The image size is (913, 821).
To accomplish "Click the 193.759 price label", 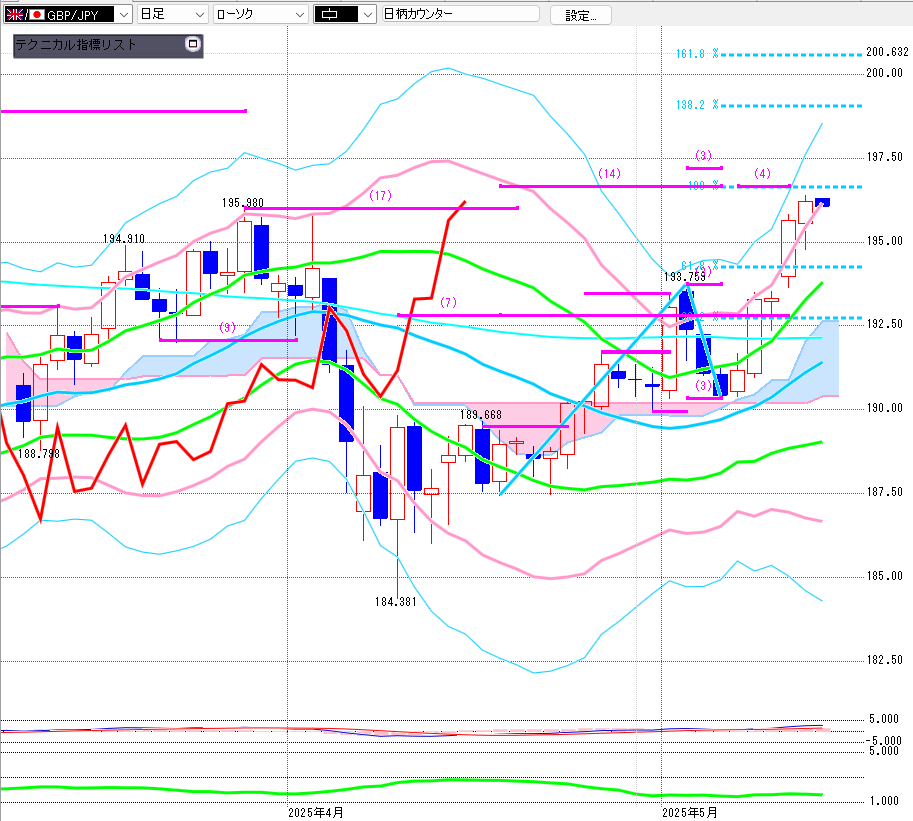I will pos(685,277).
